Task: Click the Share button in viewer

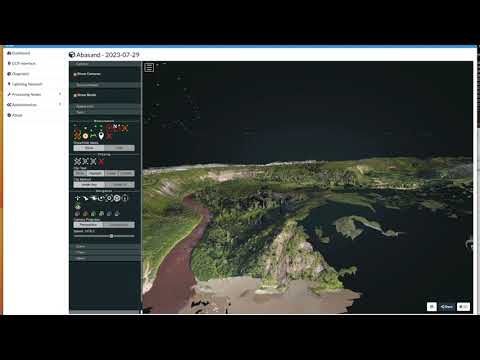Action: pos(447,307)
